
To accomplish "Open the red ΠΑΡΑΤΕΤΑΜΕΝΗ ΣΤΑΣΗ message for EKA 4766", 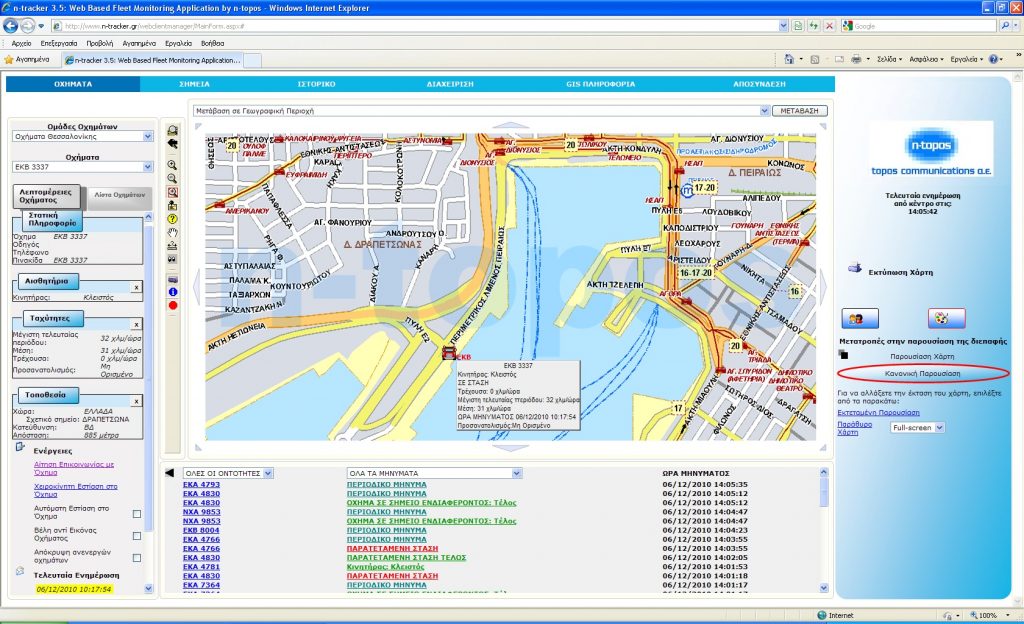I will coord(392,548).
